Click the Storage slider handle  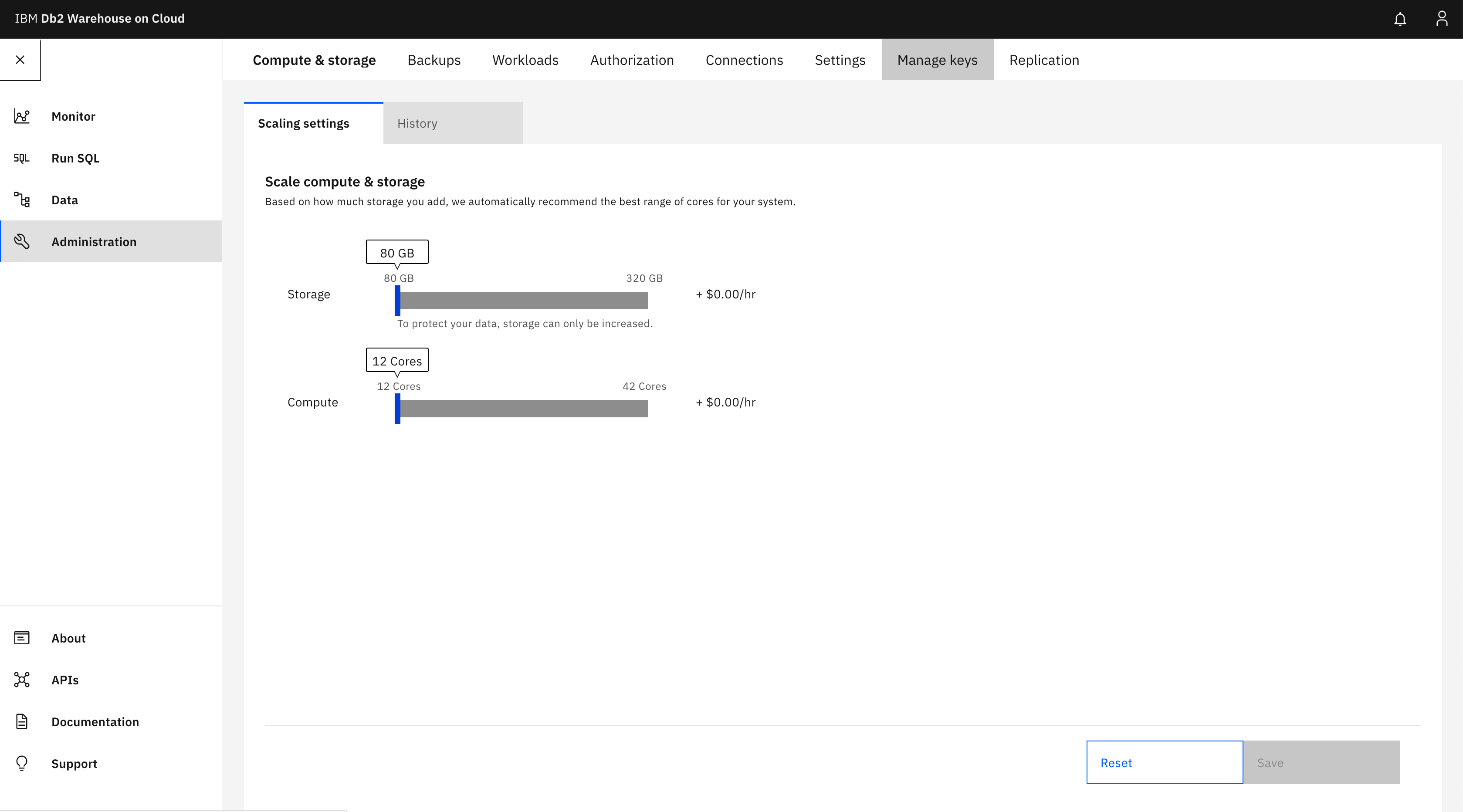397,301
